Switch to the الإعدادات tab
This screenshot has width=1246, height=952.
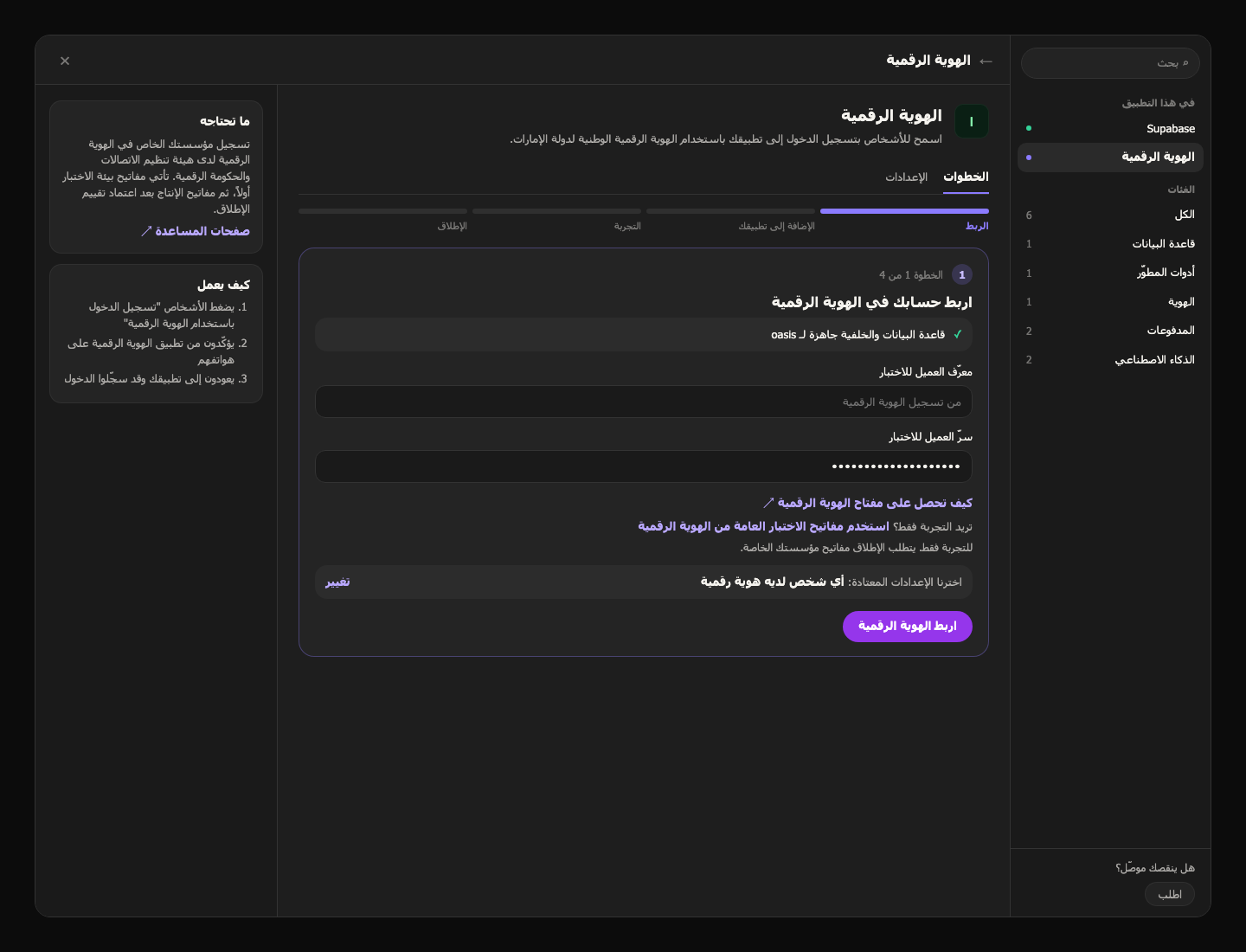[906, 177]
